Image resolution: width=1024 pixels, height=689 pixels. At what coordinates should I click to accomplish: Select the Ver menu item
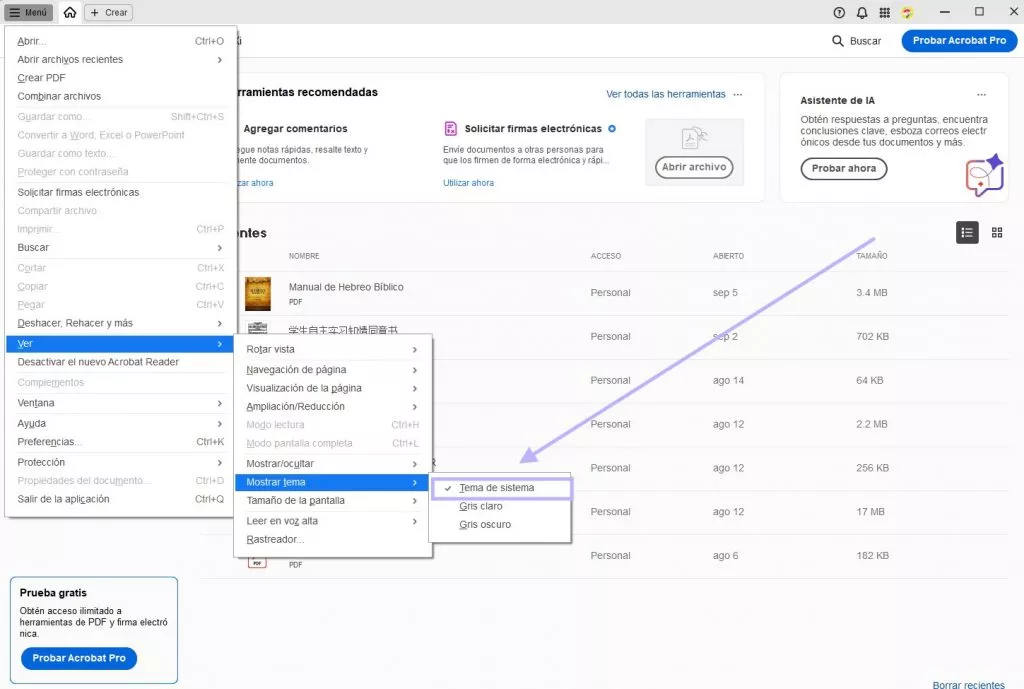click(120, 344)
